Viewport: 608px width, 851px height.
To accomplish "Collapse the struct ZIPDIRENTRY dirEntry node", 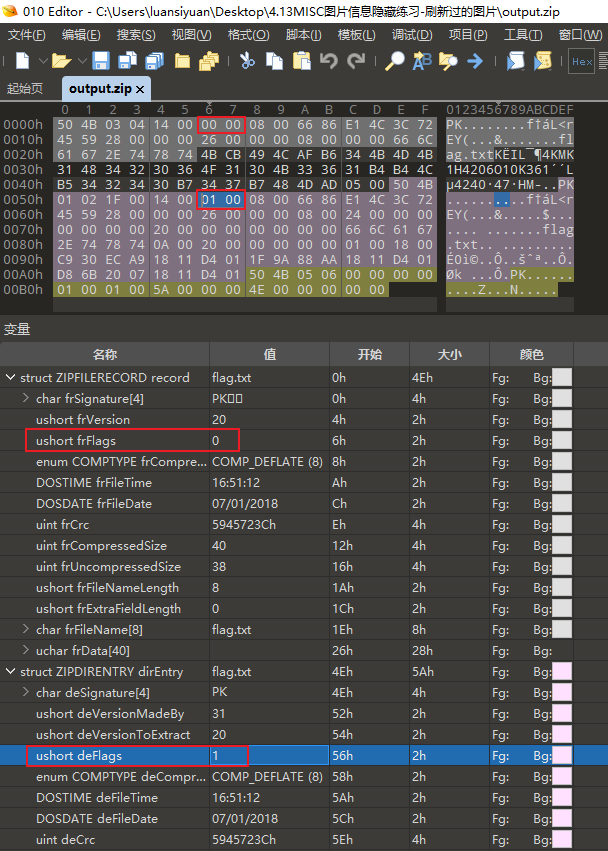I will tap(11, 672).
